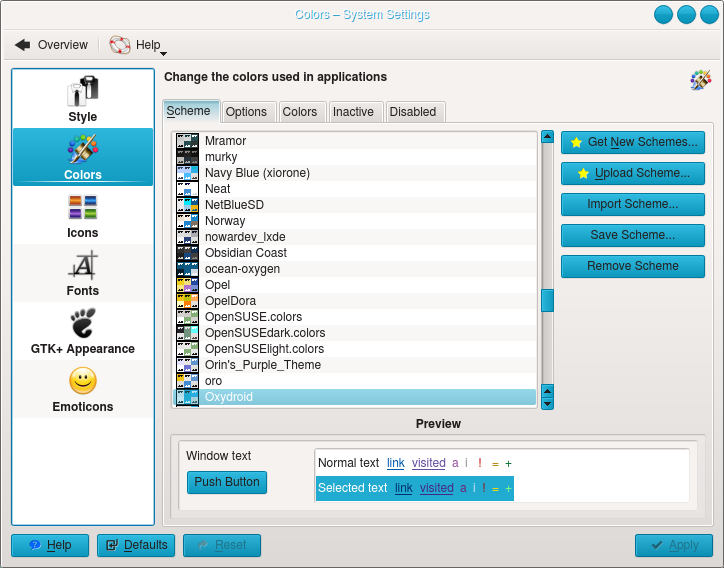Switch to the Disabled tab
This screenshot has width=724, height=568.
(416, 112)
